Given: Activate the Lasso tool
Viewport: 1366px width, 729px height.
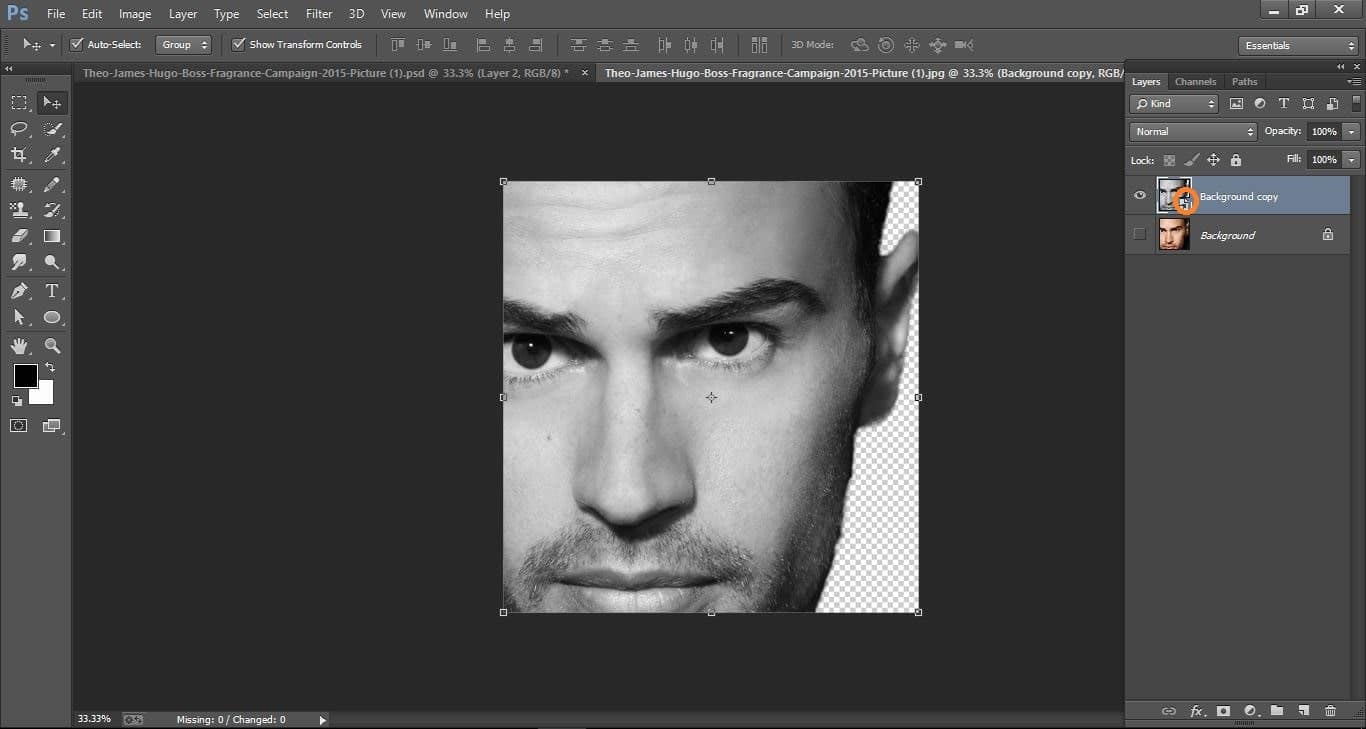Looking at the screenshot, I should click(18, 128).
